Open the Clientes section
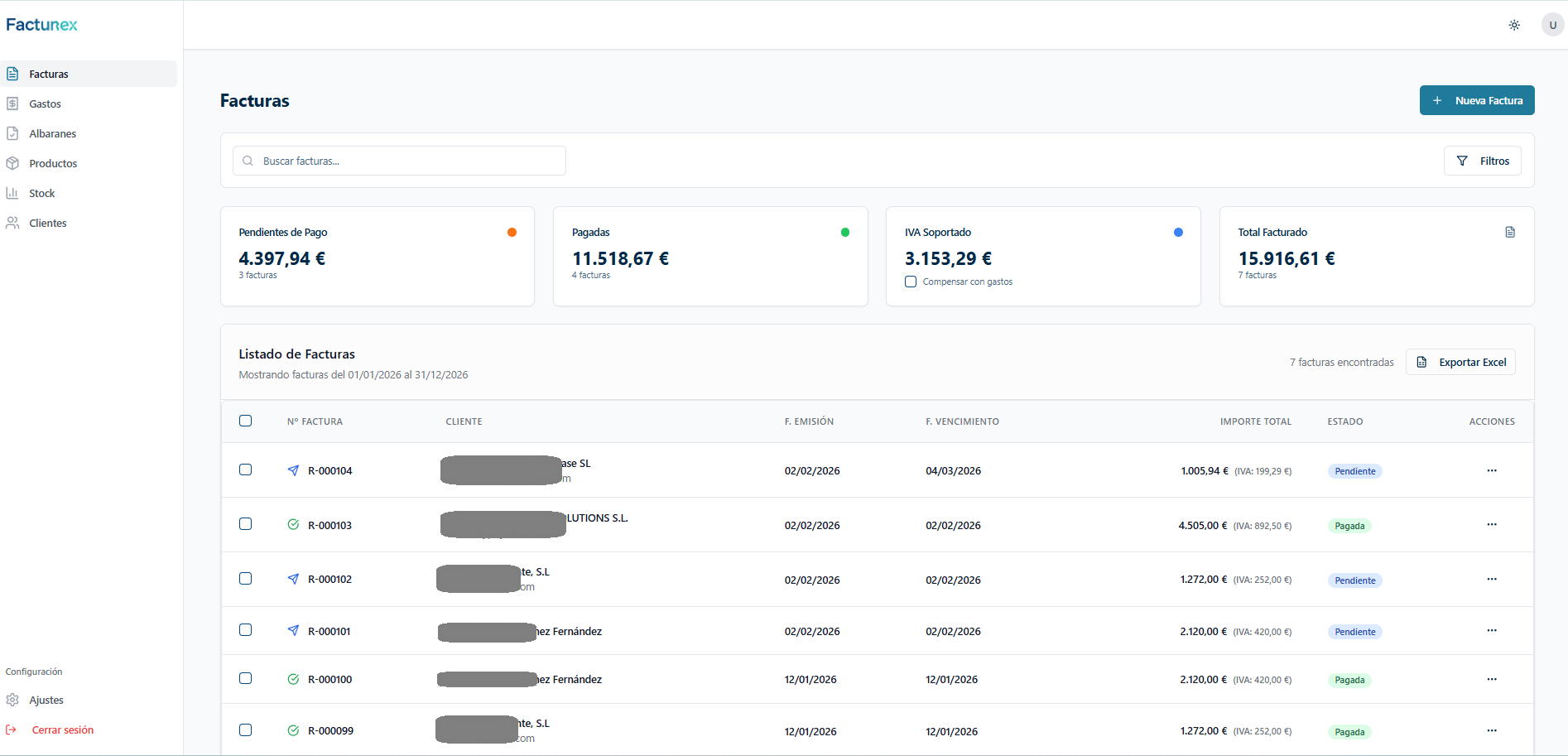 (x=47, y=223)
